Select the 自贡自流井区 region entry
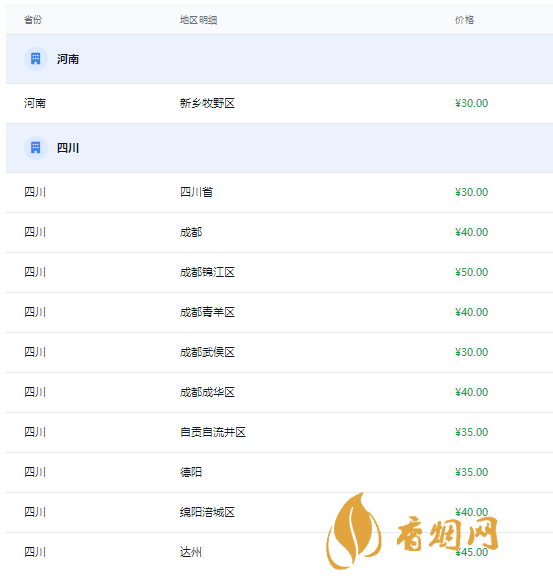Screen dimensions: 553x580 pos(213,432)
